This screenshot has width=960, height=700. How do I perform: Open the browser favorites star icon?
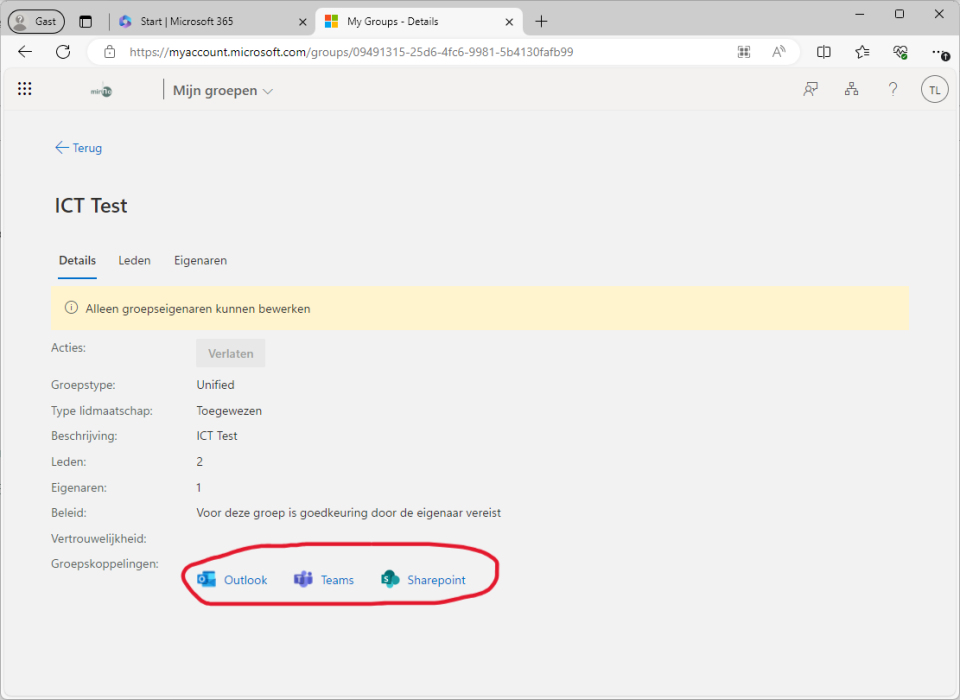[x=862, y=52]
